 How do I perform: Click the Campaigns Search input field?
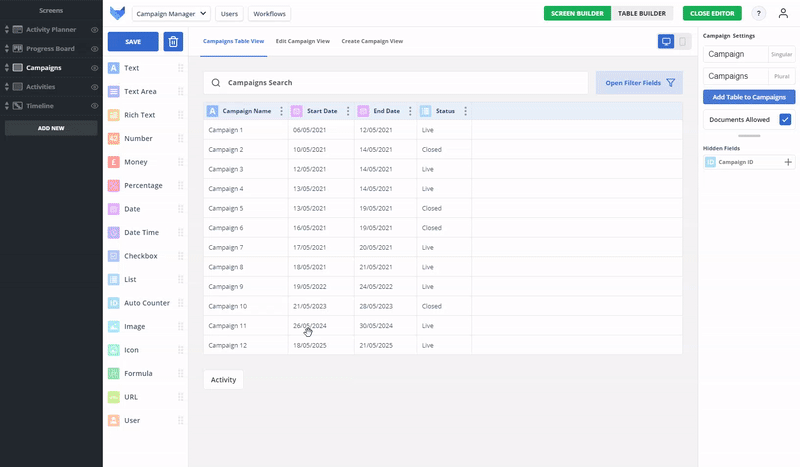click(x=396, y=83)
